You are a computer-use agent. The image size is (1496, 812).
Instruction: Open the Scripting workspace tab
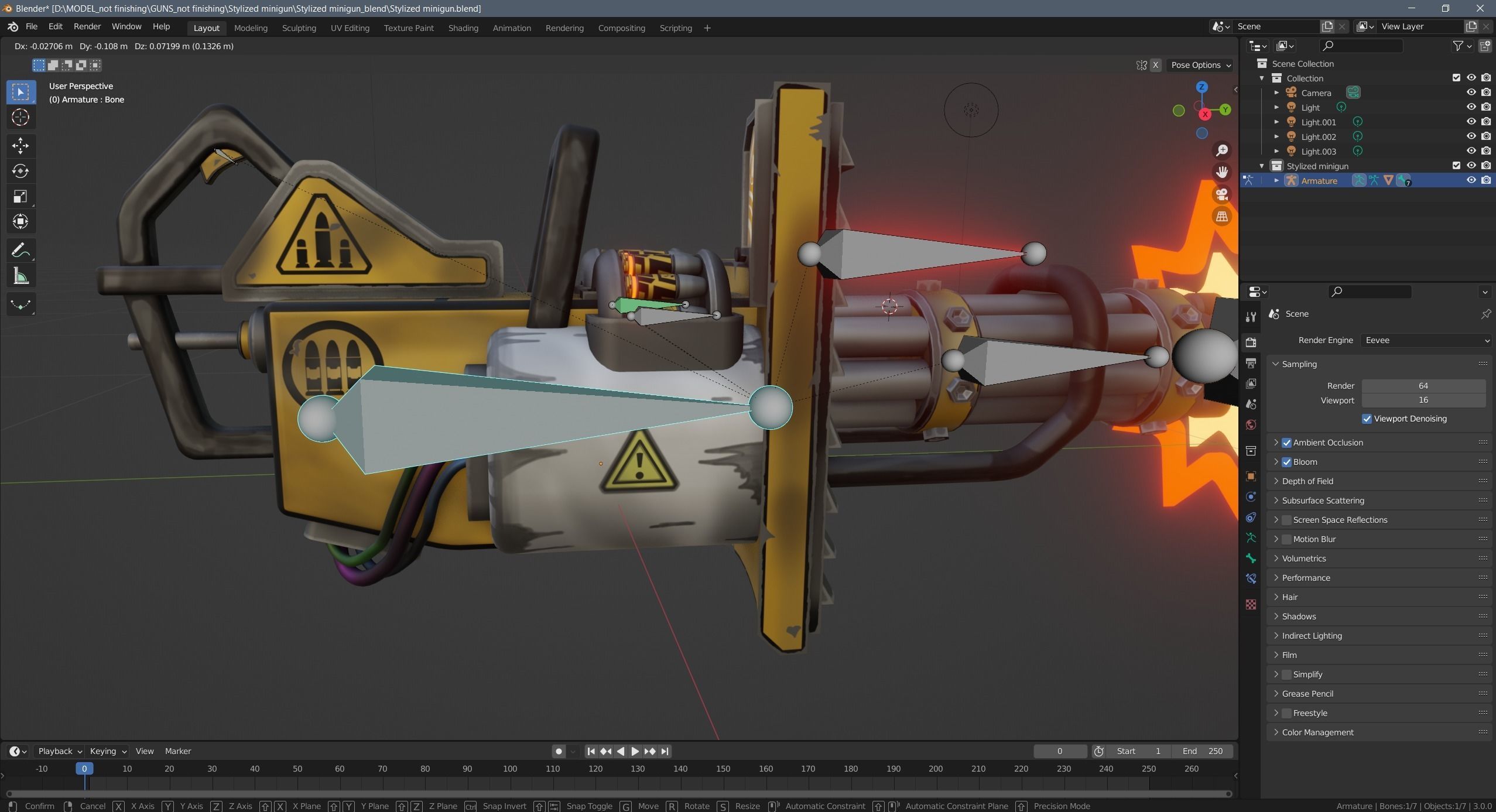click(676, 28)
